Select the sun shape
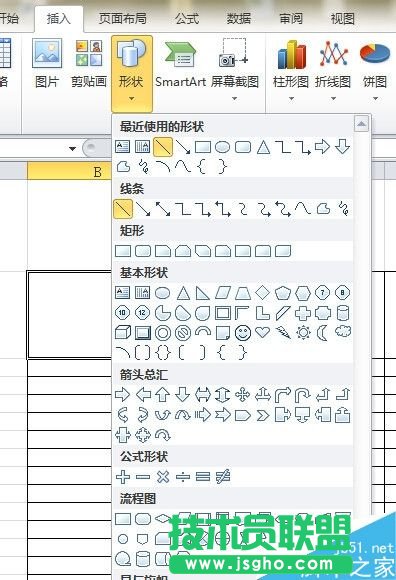The image size is (396, 580). [303, 333]
